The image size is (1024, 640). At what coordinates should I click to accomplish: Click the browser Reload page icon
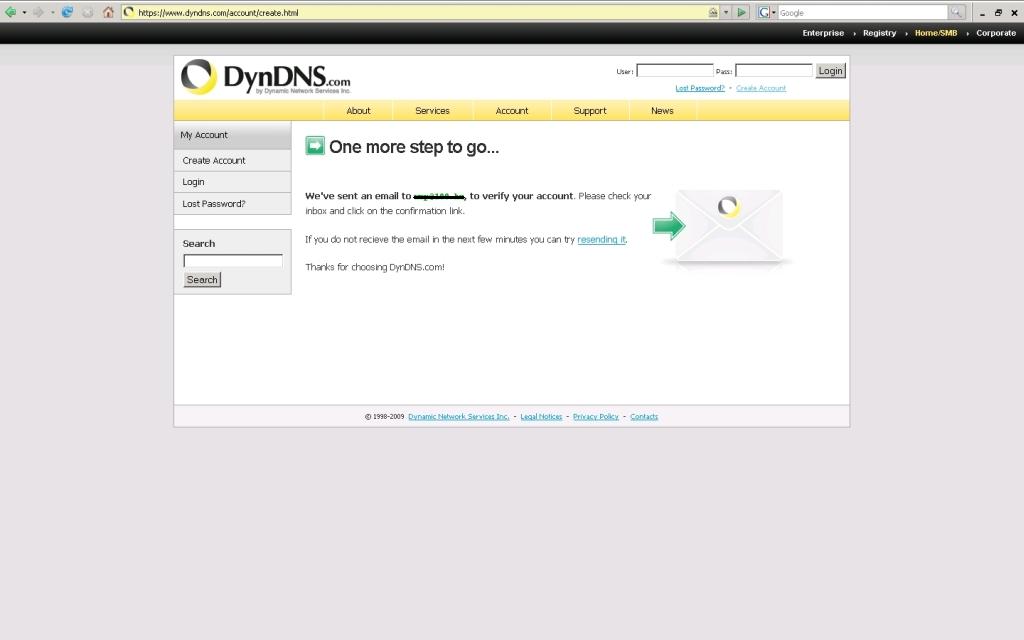tap(67, 12)
